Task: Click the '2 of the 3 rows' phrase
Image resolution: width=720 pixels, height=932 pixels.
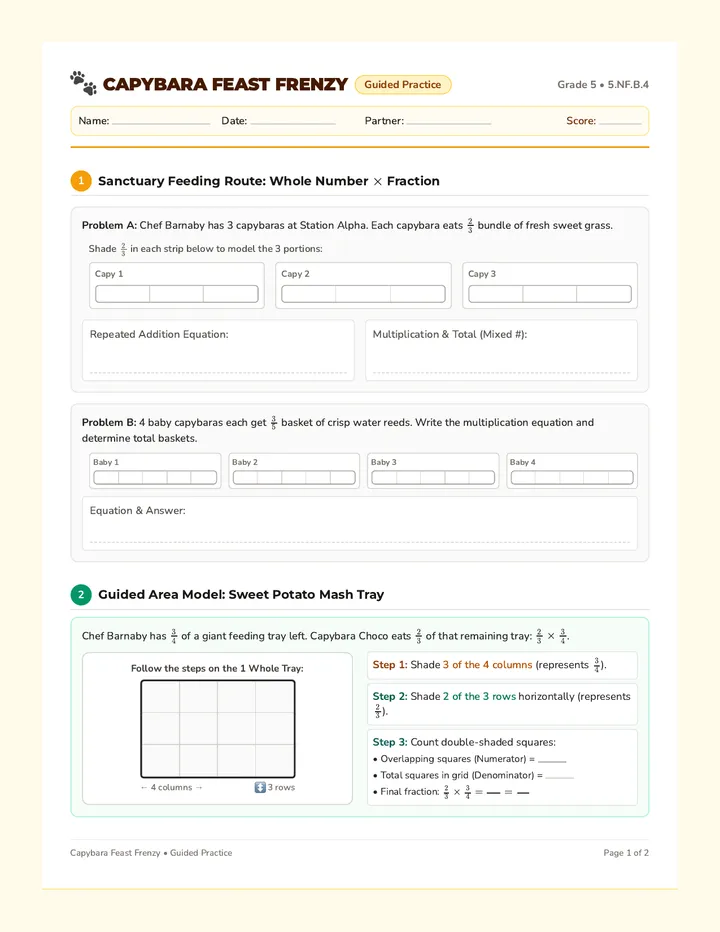Action: (479, 696)
